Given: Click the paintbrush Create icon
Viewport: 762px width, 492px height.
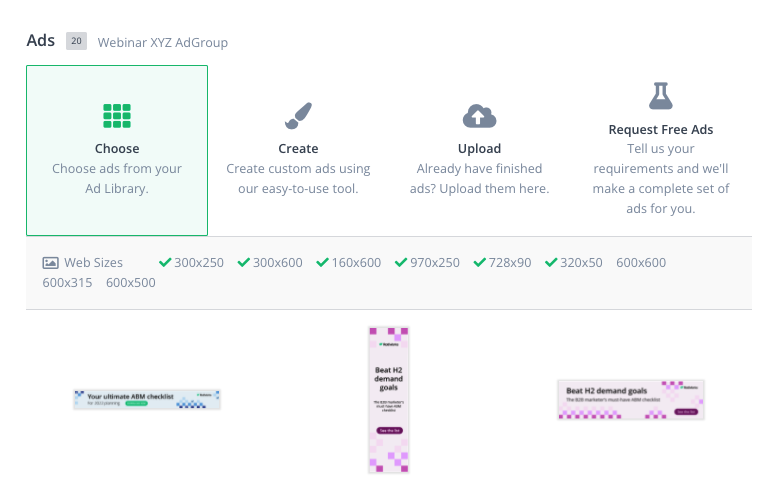Looking at the screenshot, I should (298, 116).
